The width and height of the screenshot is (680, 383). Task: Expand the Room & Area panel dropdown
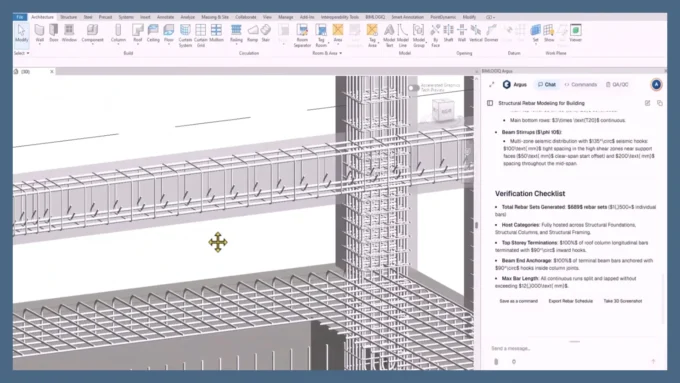[327, 53]
